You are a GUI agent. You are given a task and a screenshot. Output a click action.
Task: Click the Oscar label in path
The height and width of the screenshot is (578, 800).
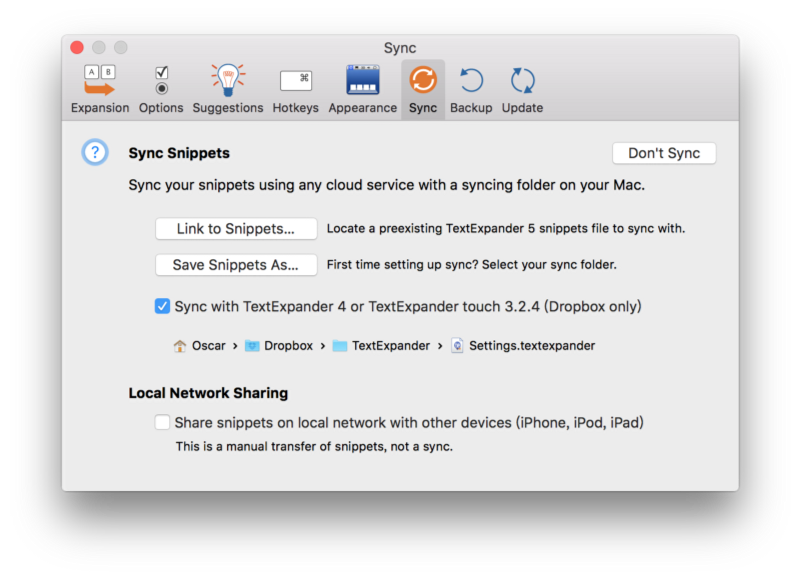209,346
